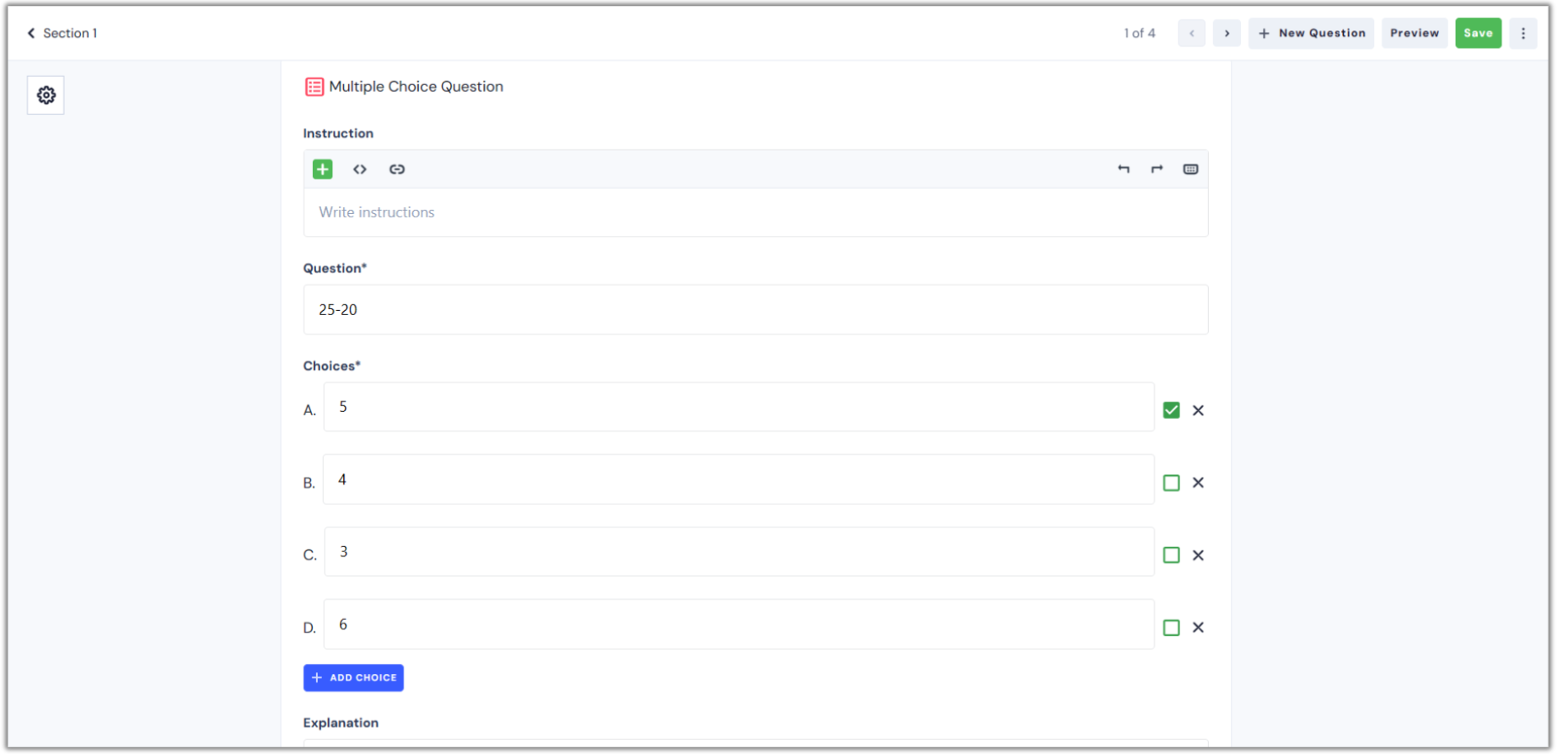Insert a link in the instruction editor
Image resolution: width=1568 pixels, height=754 pixels.
[397, 169]
